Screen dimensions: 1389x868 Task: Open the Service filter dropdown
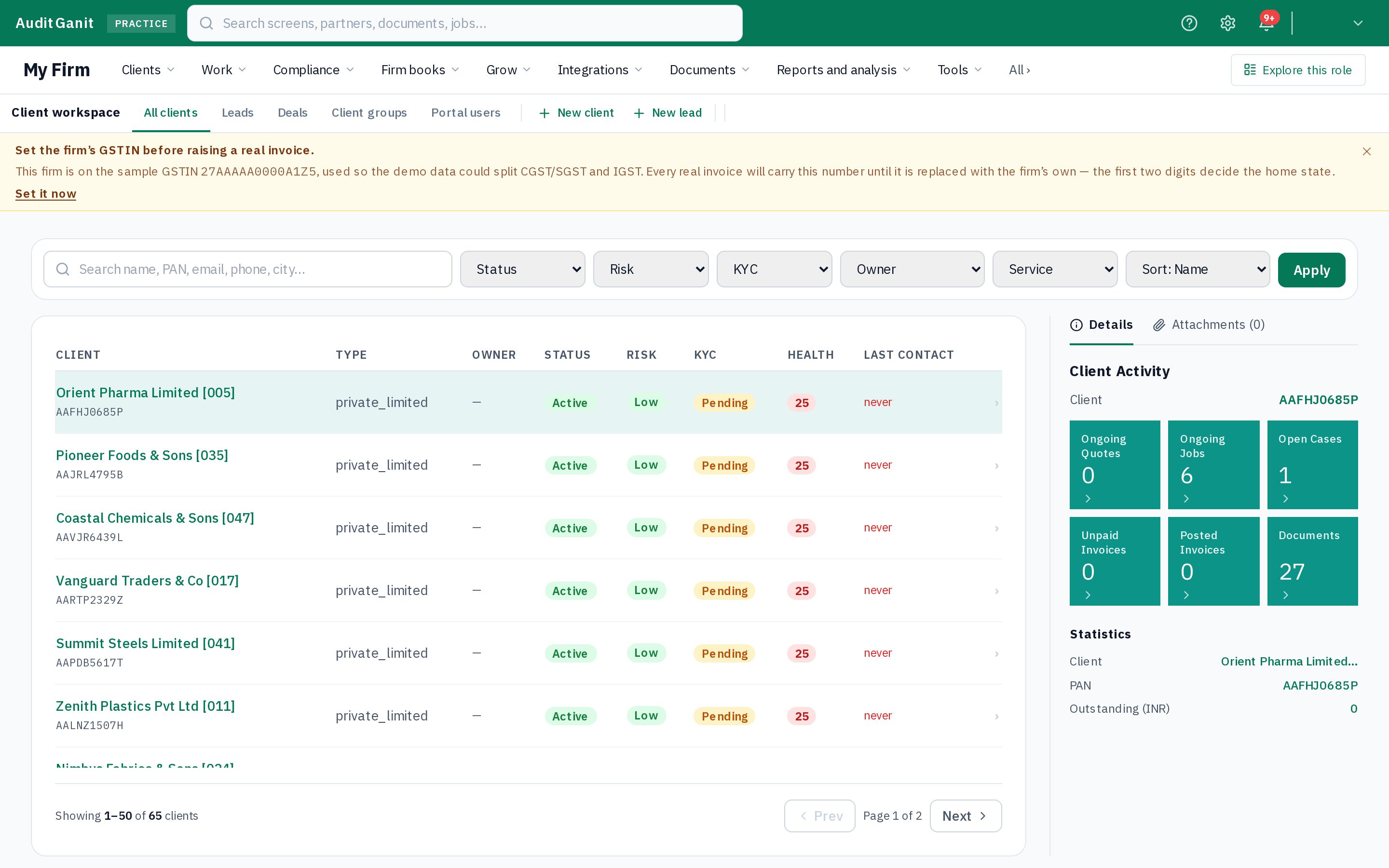point(1055,269)
